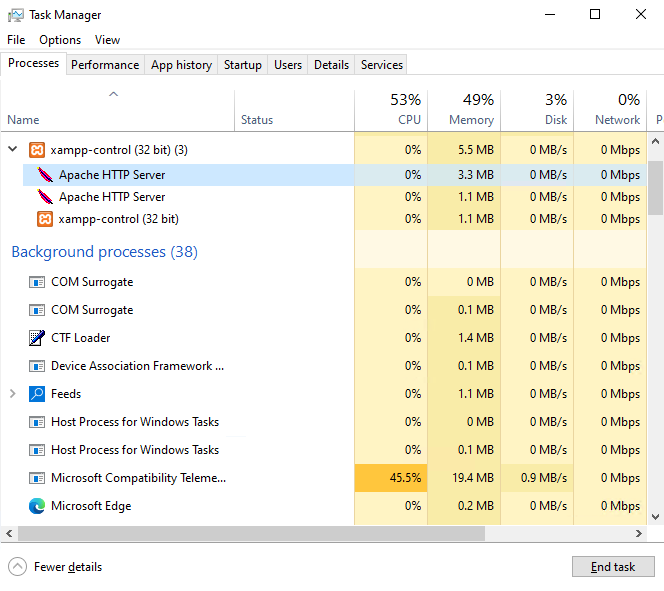Click the 5.5 MB memory value cell
The image size is (664, 591).
point(464,150)
